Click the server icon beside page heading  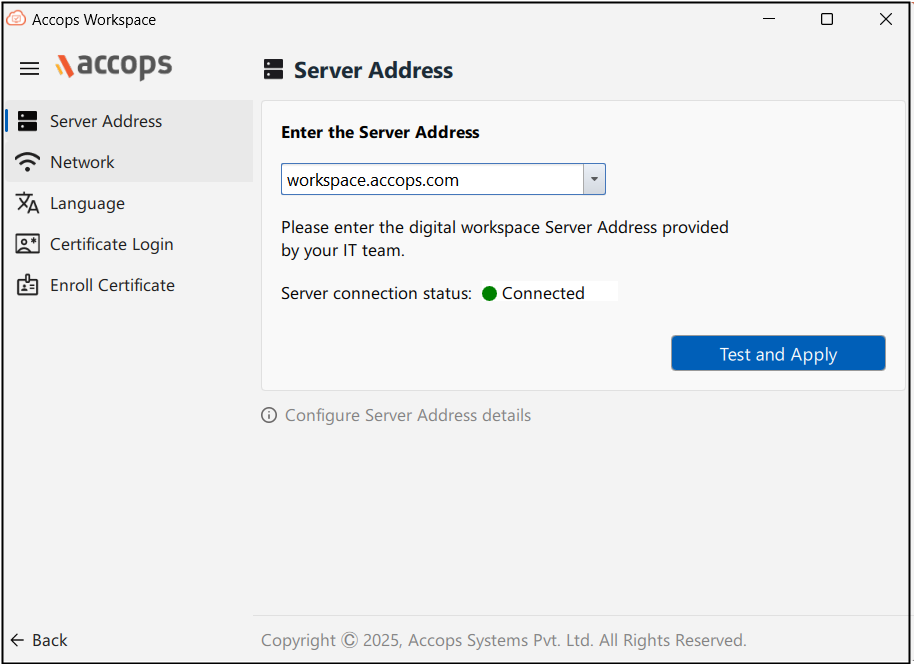[273, 69]
